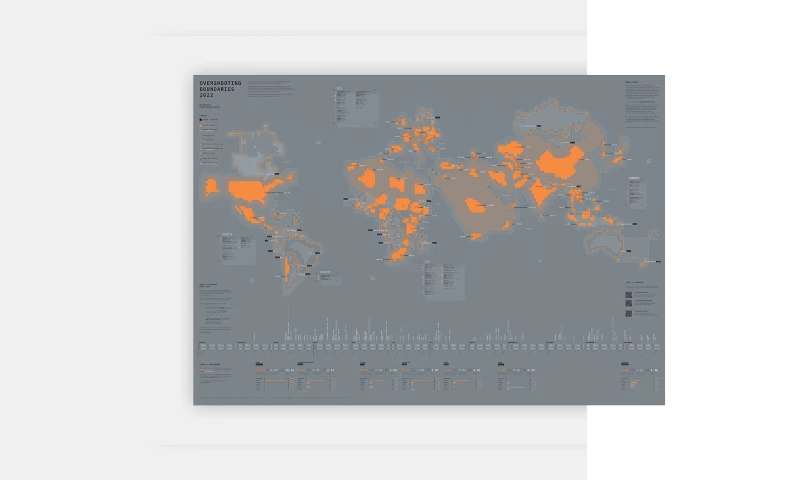800x480 pixels.
Task: Open the info box at the top center
Action: pos(355,107)
